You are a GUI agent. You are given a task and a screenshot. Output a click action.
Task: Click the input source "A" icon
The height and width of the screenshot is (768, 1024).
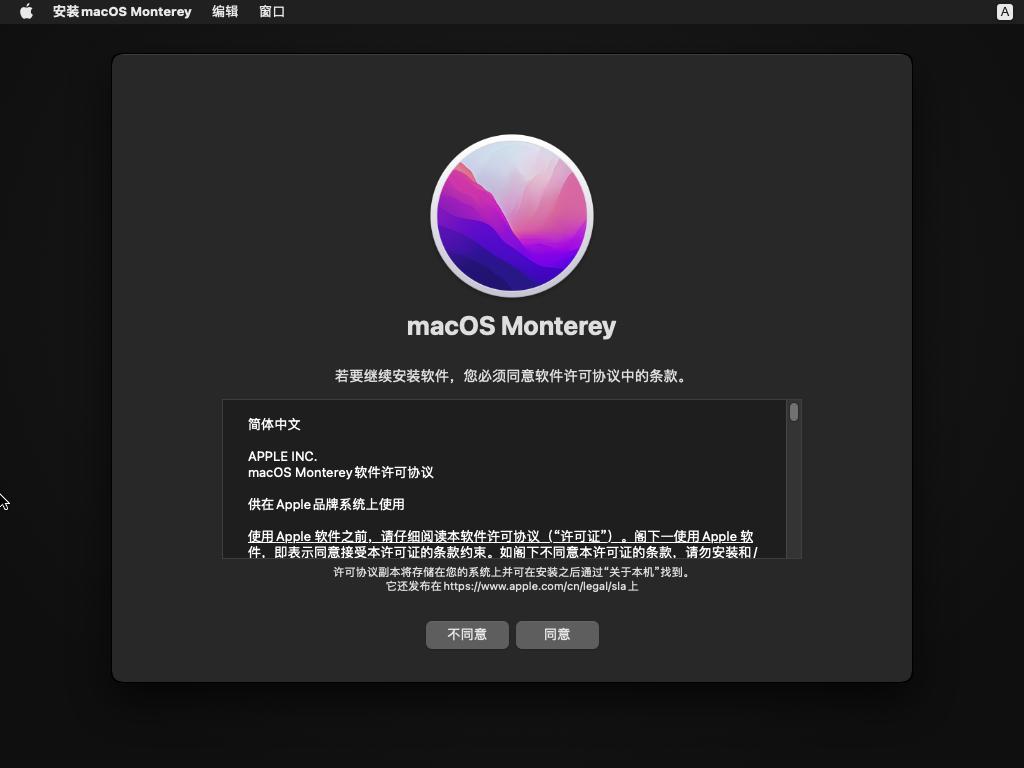pyautogui.click(x=1004, y=11)
